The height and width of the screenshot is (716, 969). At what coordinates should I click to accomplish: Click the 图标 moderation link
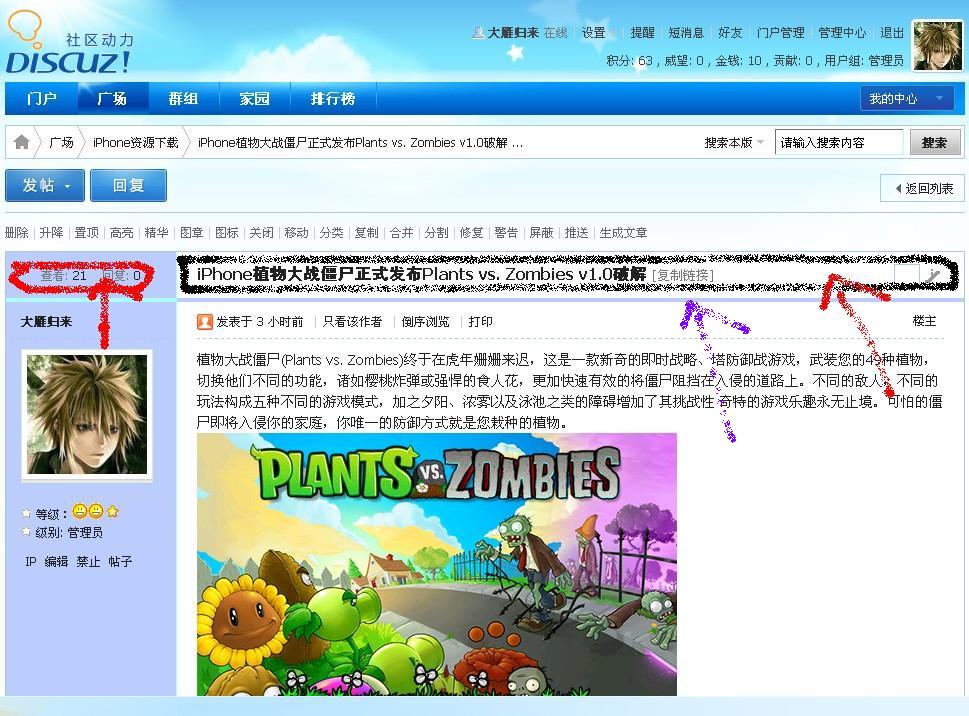click(227, 232)
